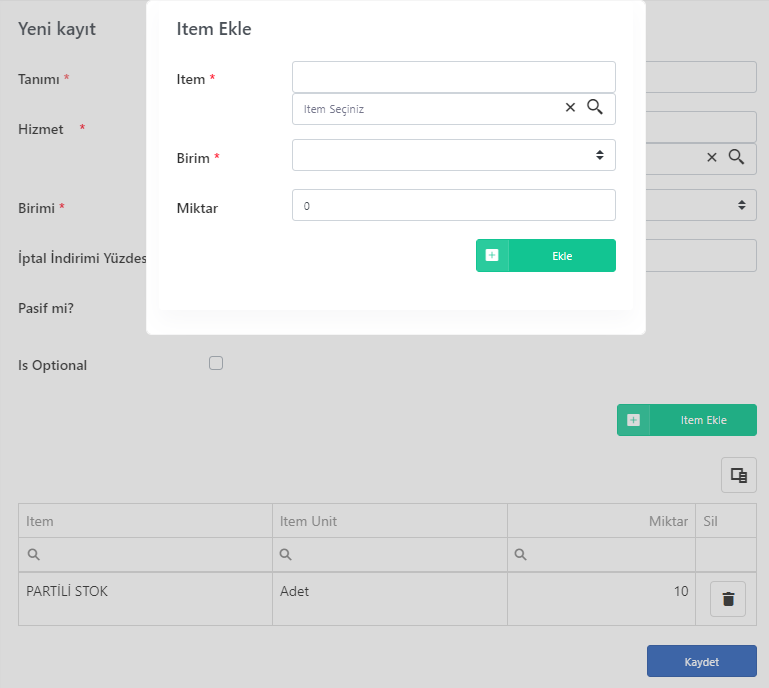The width and height of the screenshot is (769, 688).
Task: Sort by the Item Unit column header
Action: coord(390,521)
